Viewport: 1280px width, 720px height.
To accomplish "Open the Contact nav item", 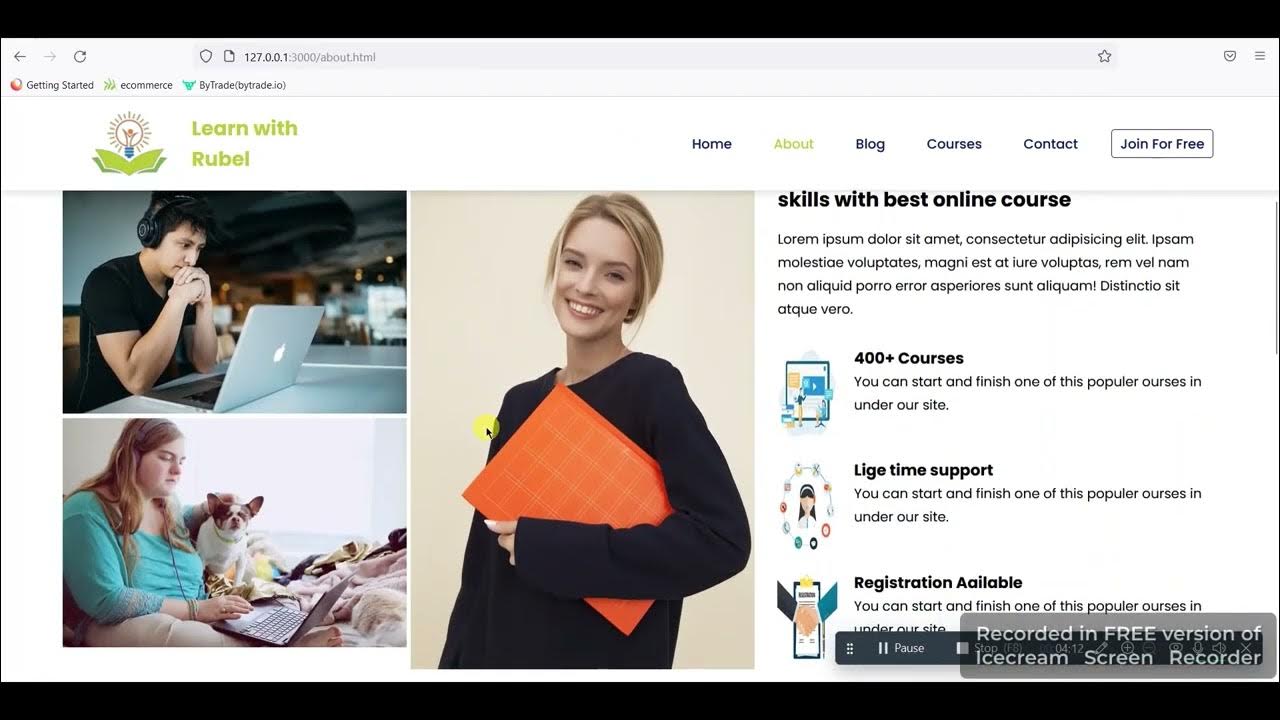I will [x=1050, y=144].
